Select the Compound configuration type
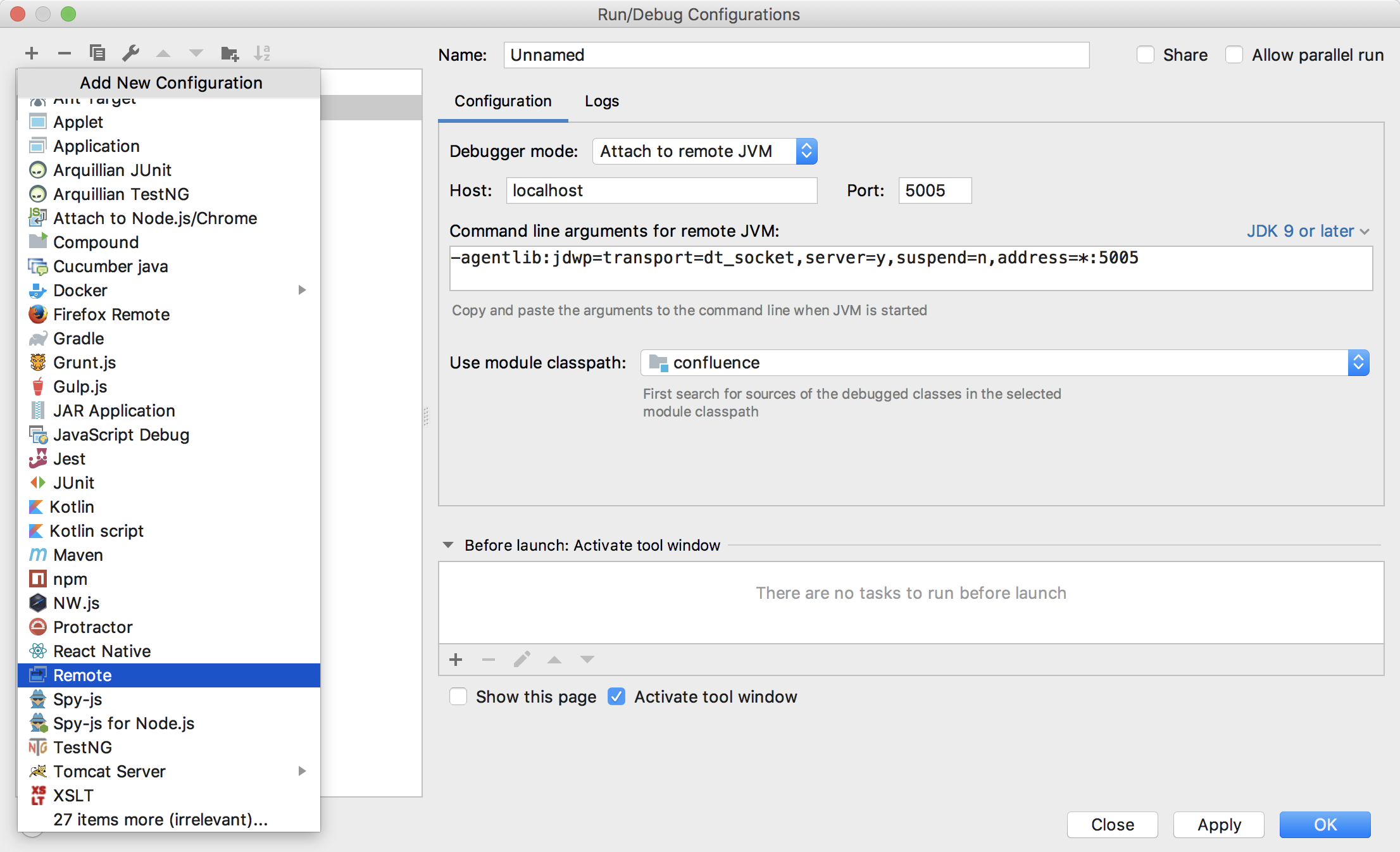 (168, 242)
